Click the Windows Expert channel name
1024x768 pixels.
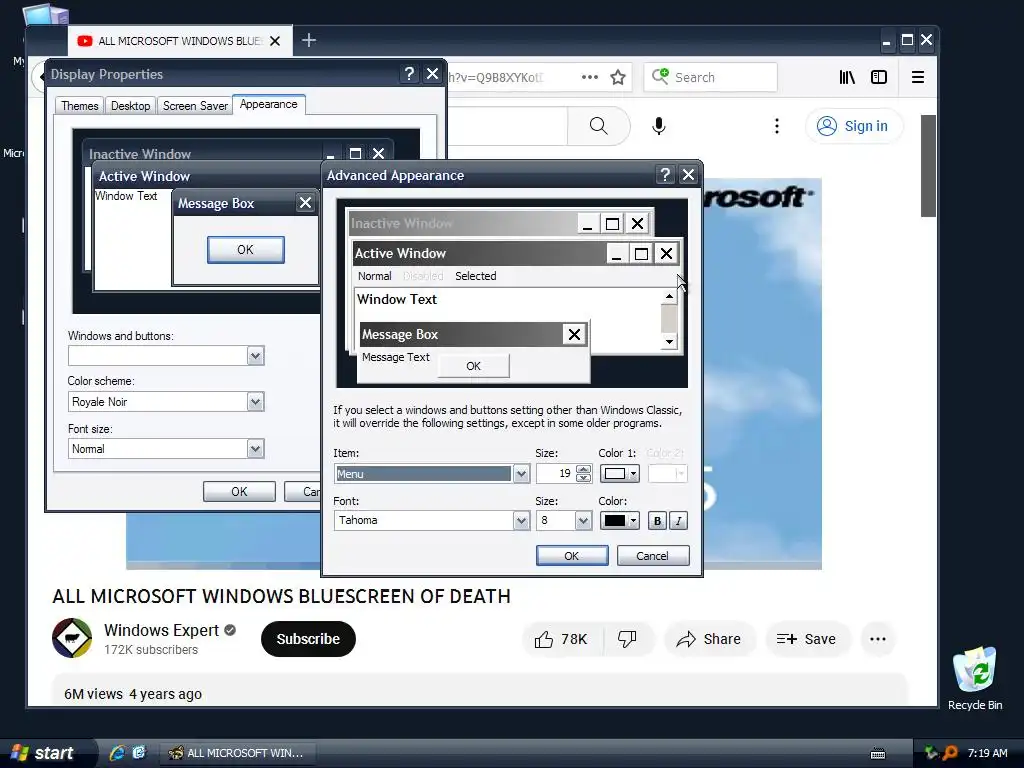[161, 630]
